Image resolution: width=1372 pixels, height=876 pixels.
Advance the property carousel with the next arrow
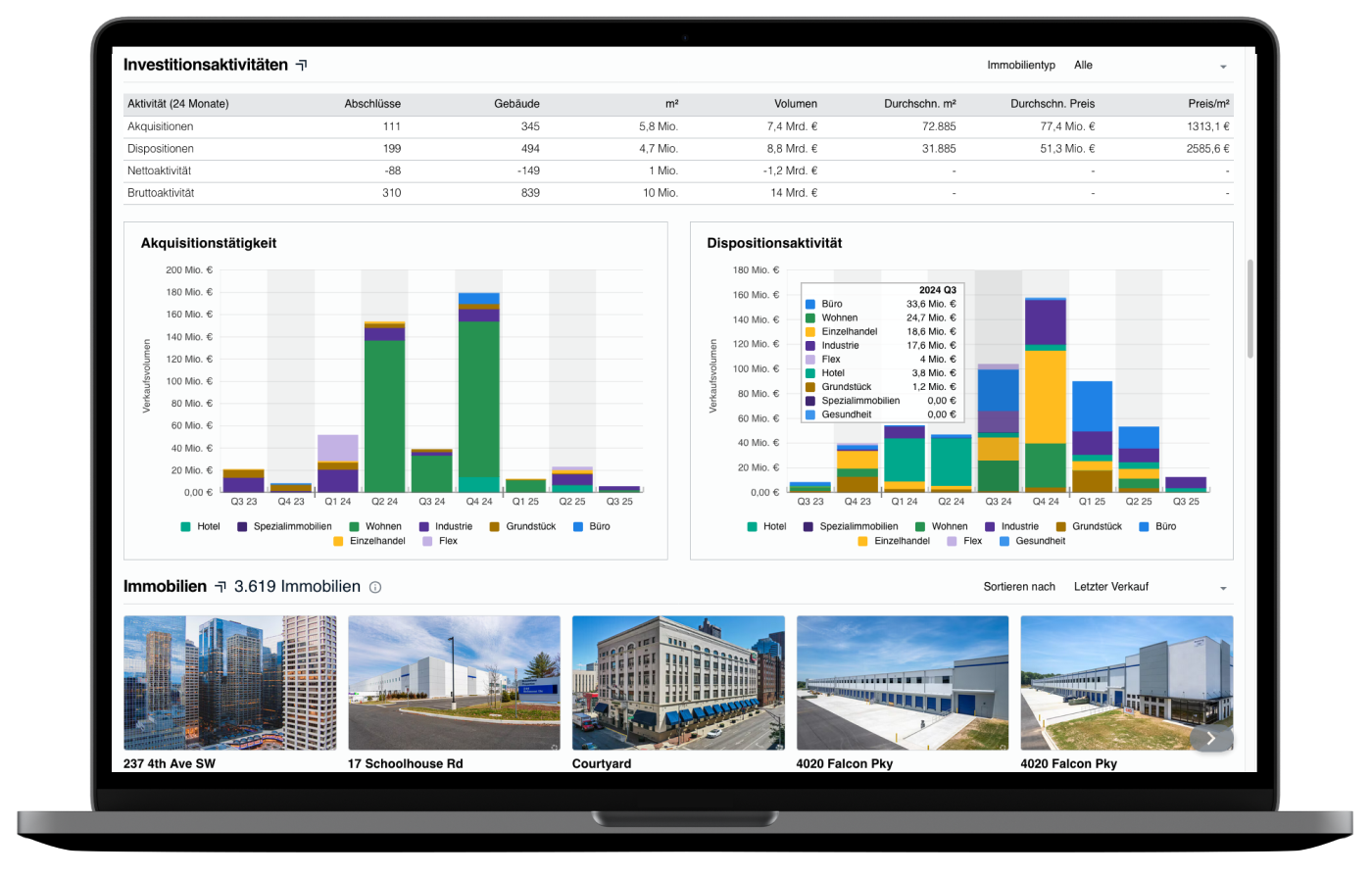point(1211,739)
